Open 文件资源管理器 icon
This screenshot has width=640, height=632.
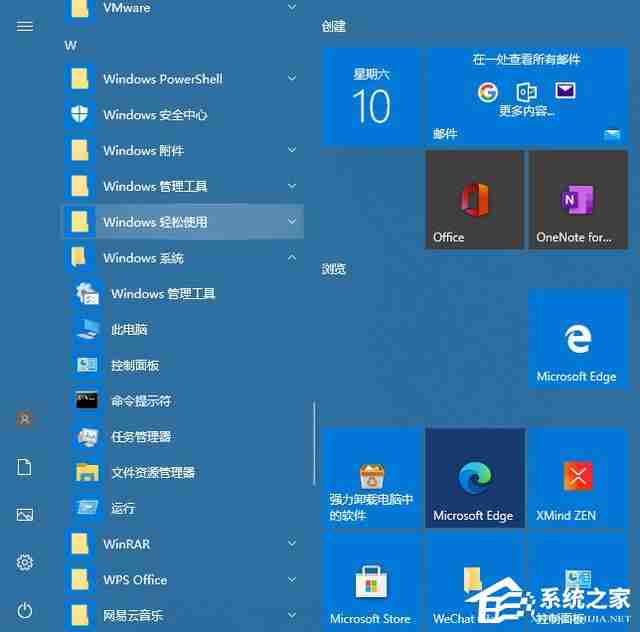87,472
